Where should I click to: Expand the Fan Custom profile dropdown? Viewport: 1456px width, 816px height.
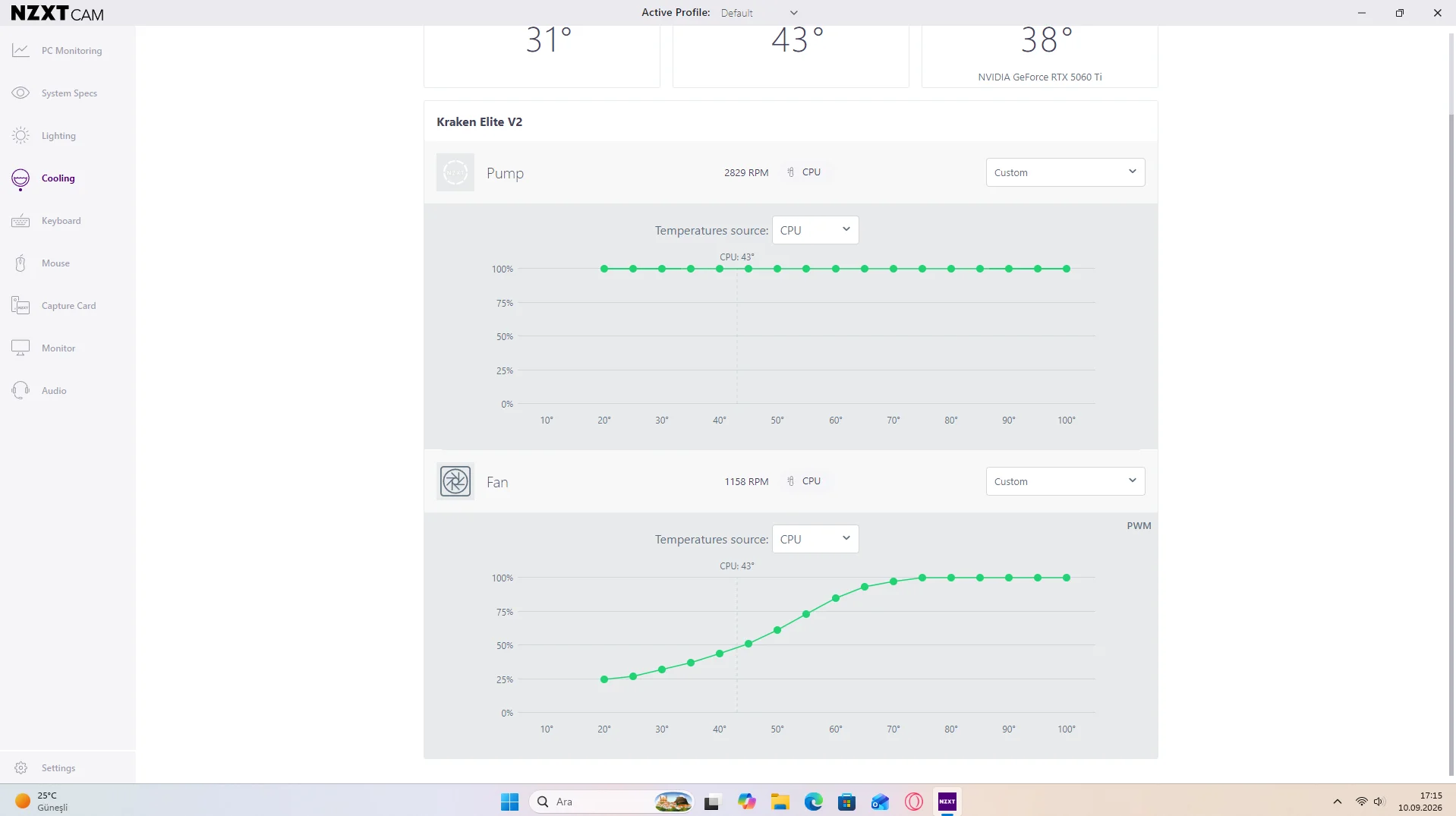coord(1065,481)
